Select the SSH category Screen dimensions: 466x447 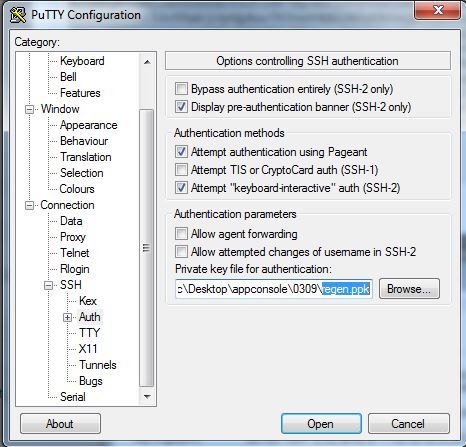pos(71,285)
